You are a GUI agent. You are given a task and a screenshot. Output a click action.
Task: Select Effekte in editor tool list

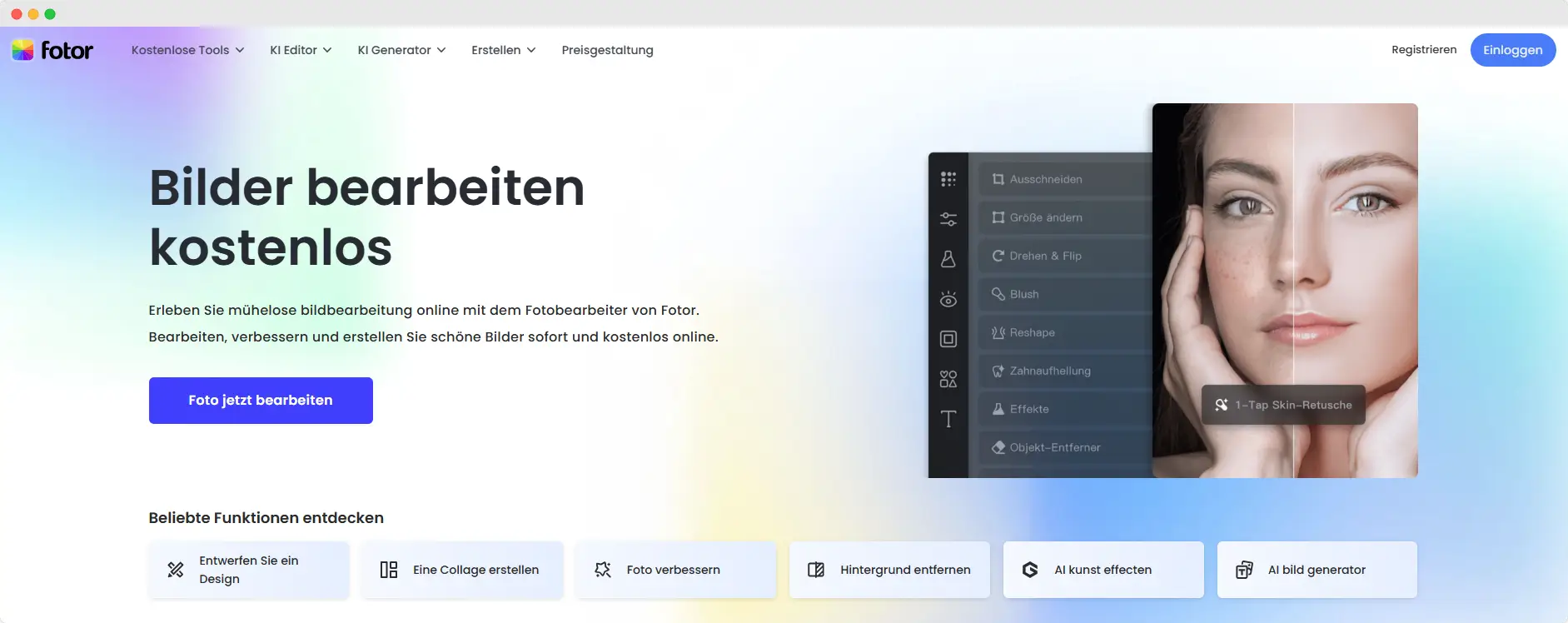click(1066, 409)
